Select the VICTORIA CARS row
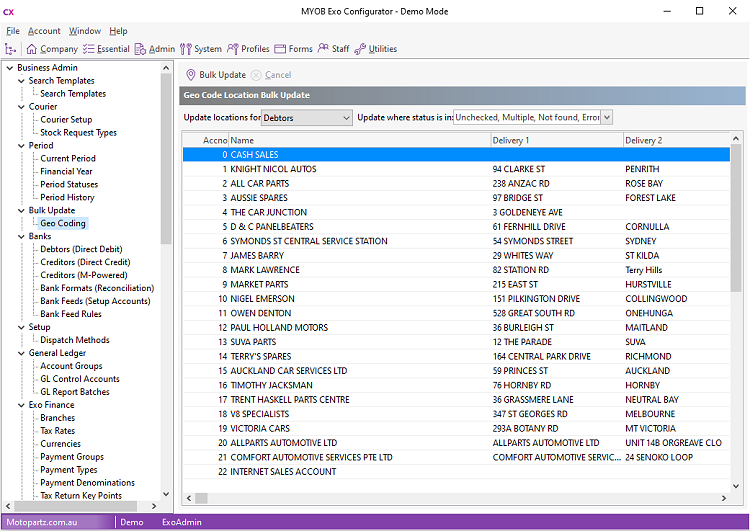Image resolution: width=750 pixels, height=531 pixels. pyautogui.click(x=456, y=429)
